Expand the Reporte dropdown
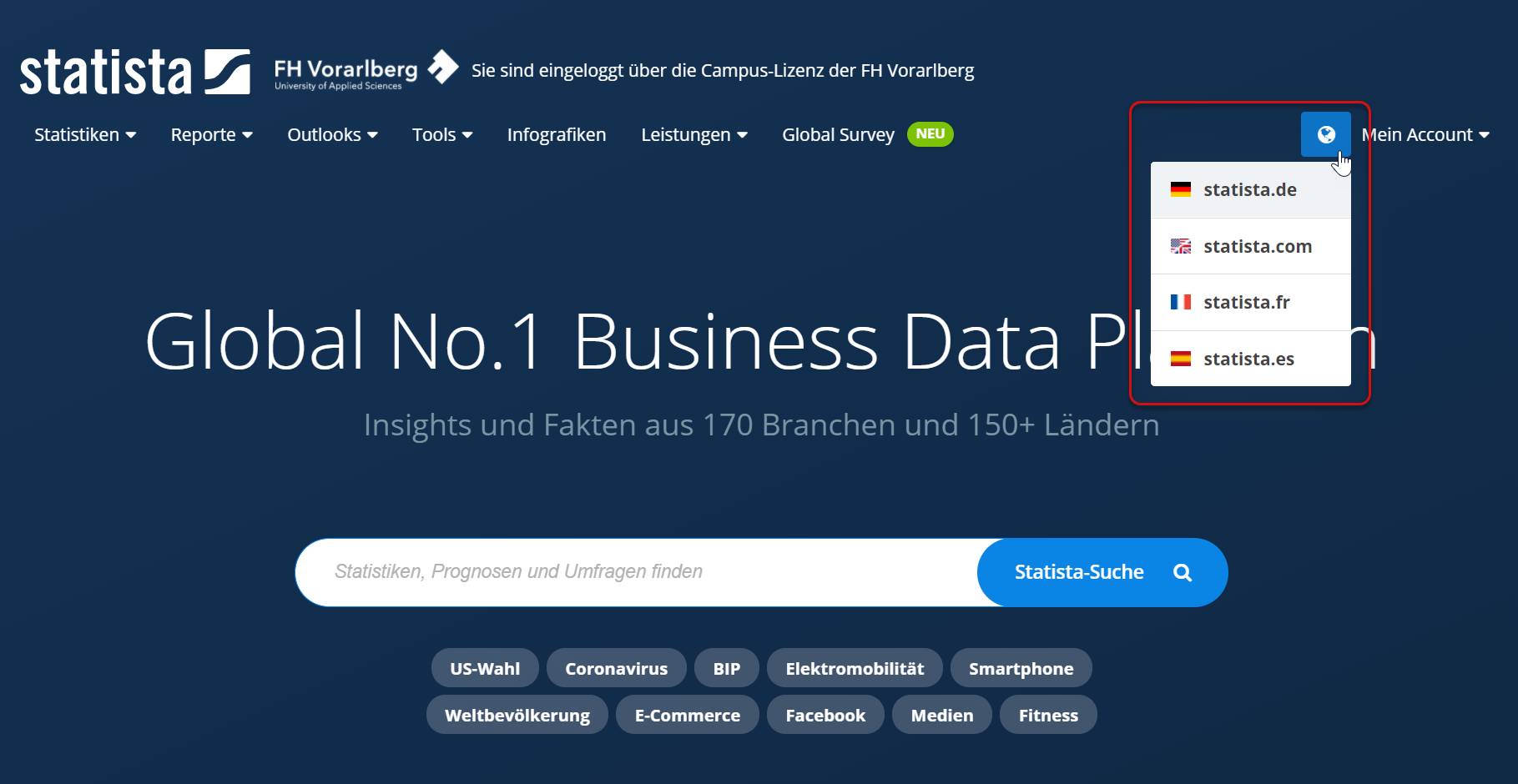This screenshot has width=1518, height=784. tap(211, 134)
